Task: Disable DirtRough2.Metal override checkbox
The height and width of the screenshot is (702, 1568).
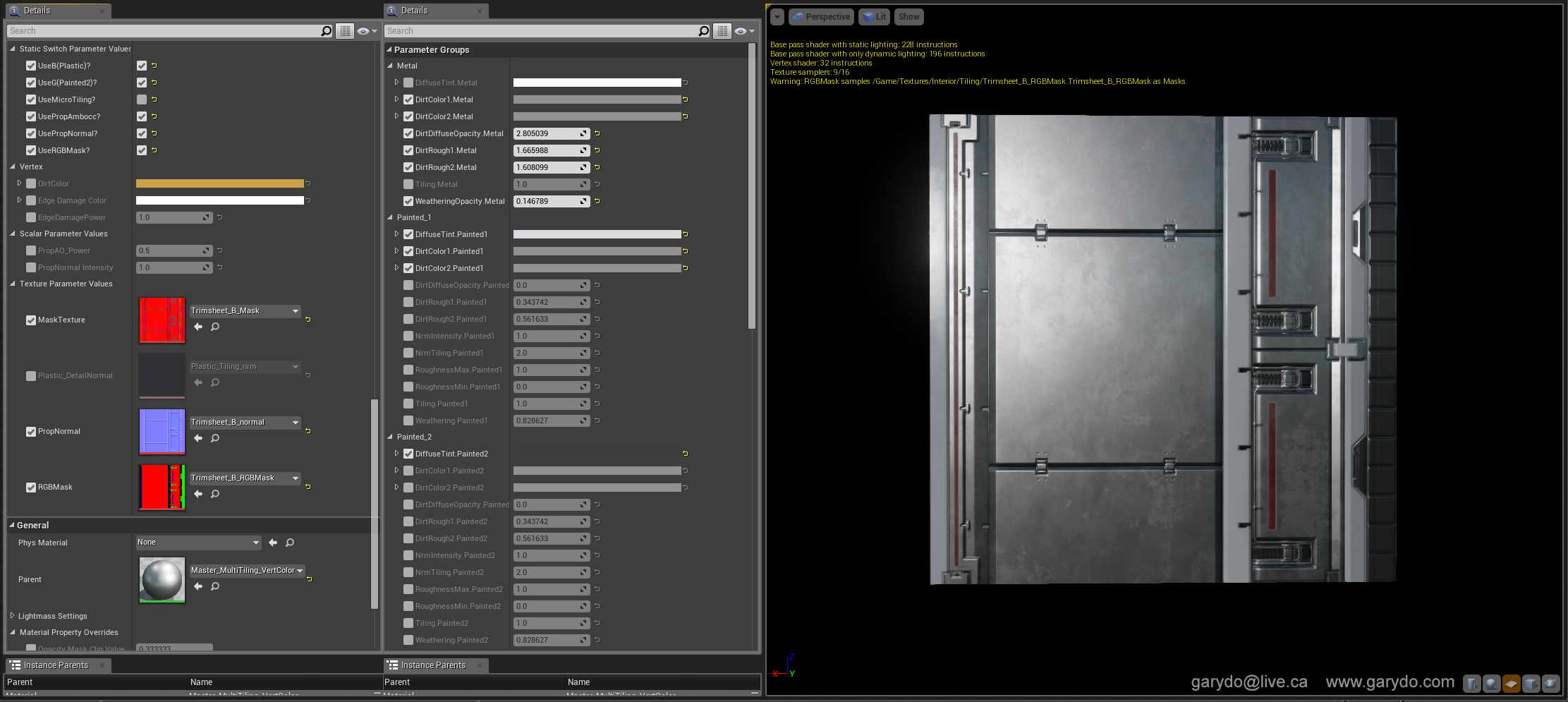Action: [408, 167]
